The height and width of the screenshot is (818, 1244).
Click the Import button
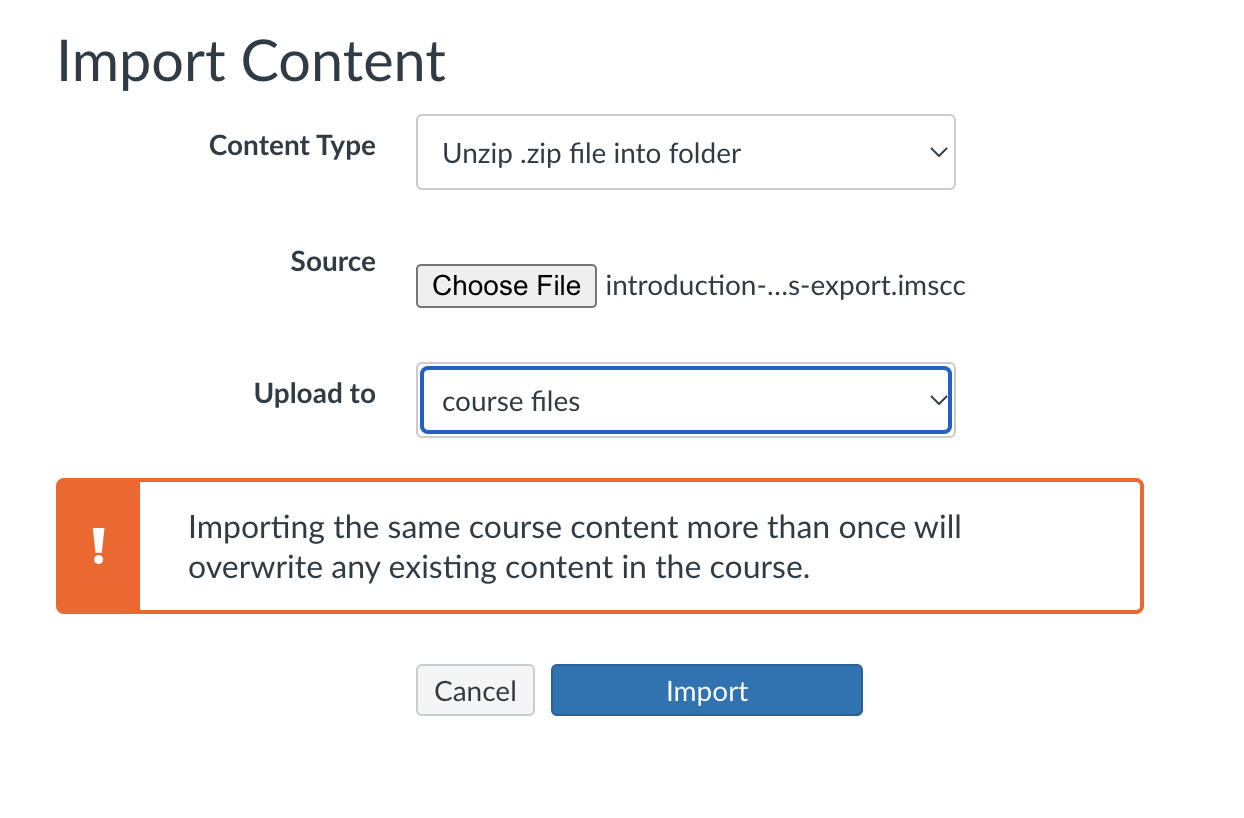706,691
